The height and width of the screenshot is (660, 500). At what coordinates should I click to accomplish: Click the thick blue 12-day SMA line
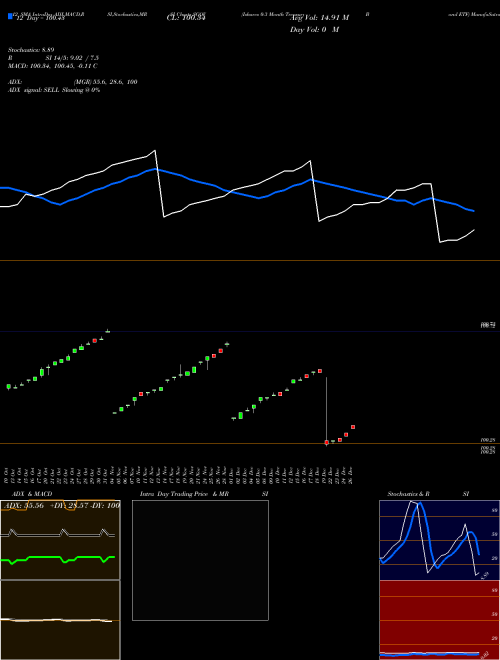tap(236, 193)
